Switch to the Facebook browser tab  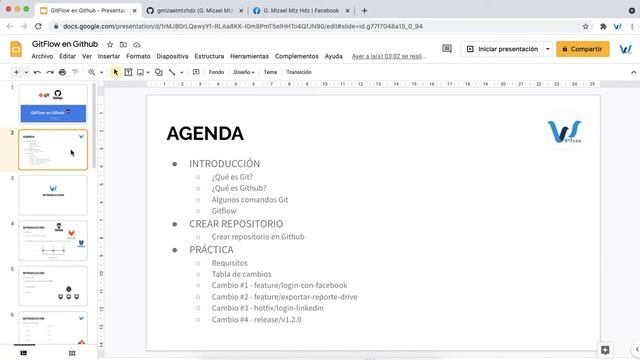[301, 11]
